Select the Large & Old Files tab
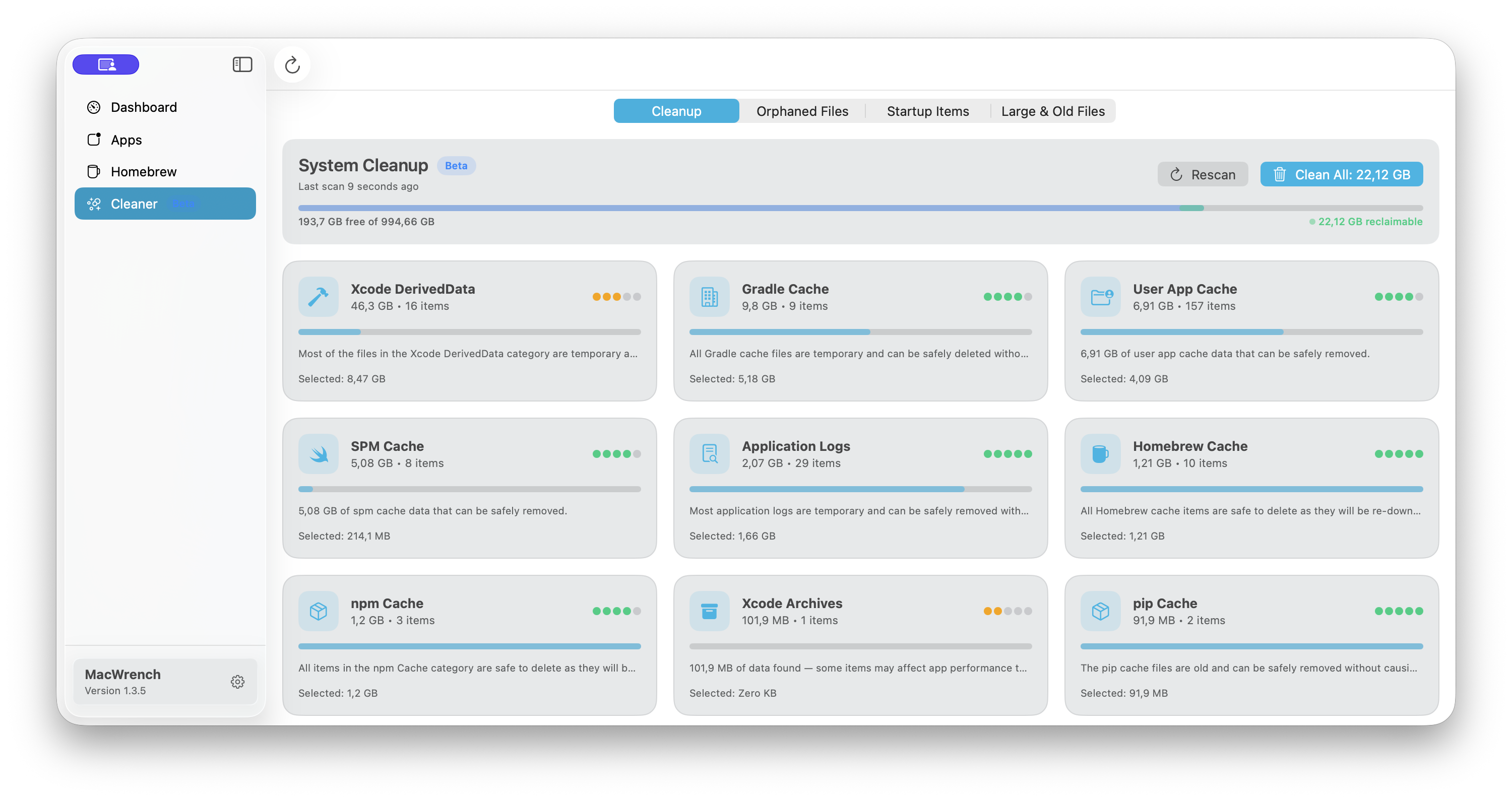Screen dimensions: 1512x800 [1053, 111]
